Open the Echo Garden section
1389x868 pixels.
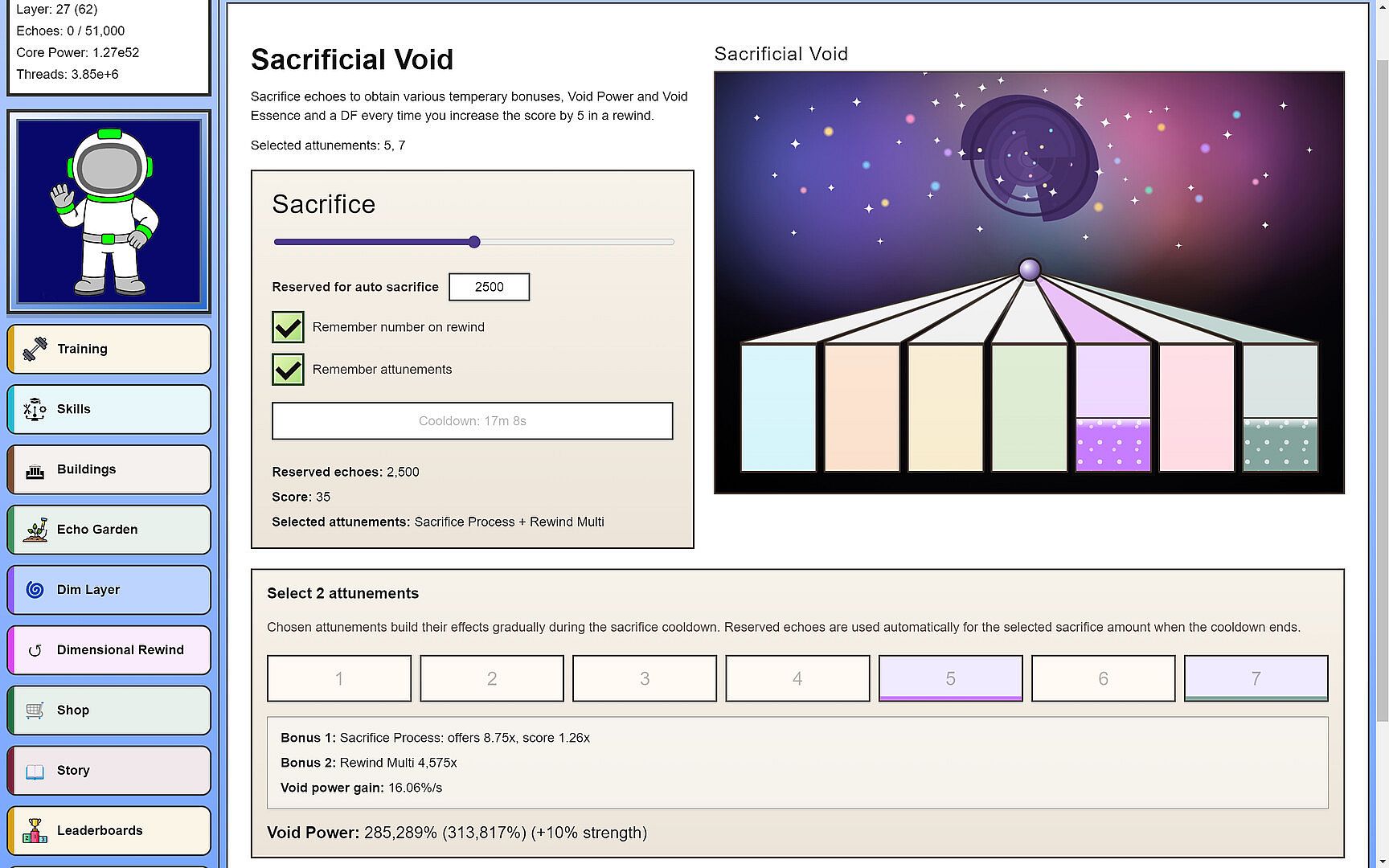[109, 530]
